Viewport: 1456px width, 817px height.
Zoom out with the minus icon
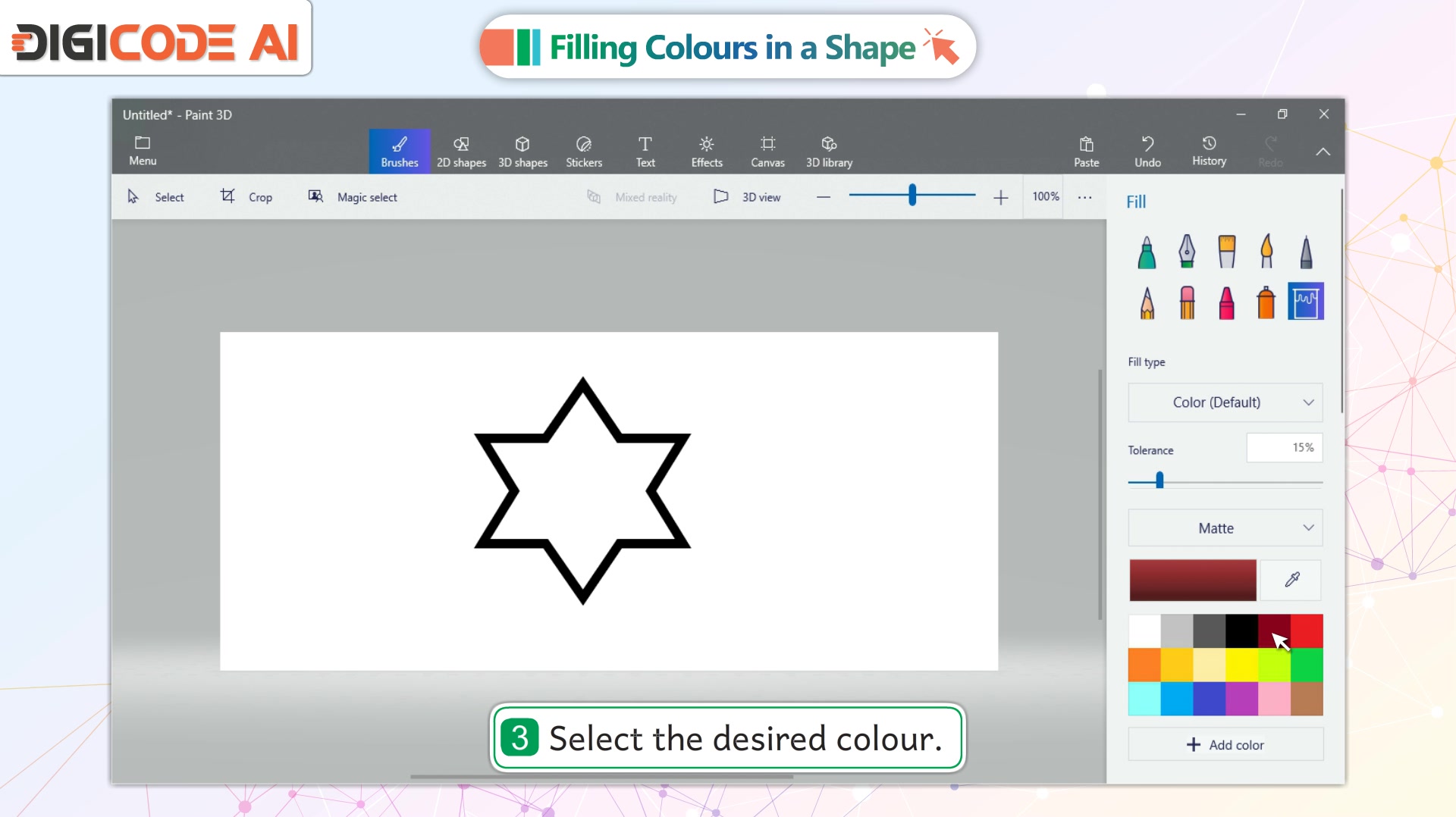[x=824, y=197]
